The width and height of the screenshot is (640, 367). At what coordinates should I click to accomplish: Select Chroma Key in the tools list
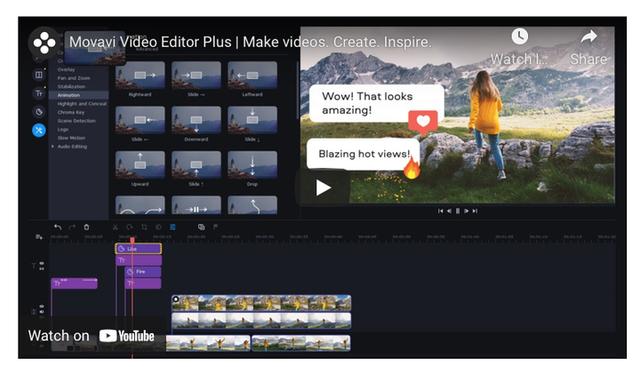[71, 112]
